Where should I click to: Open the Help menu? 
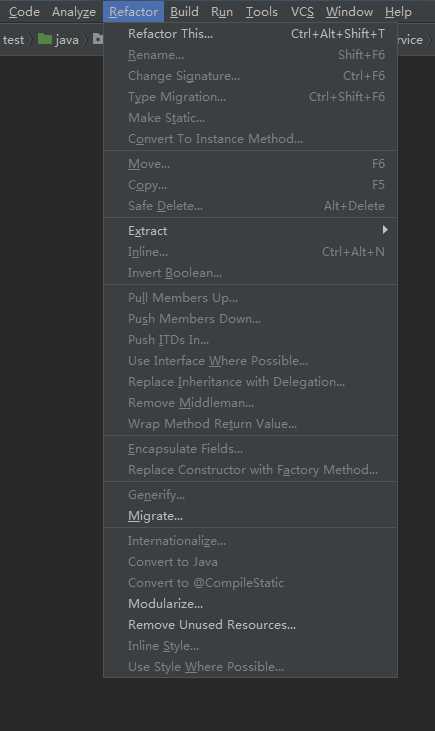coord(398,12)
